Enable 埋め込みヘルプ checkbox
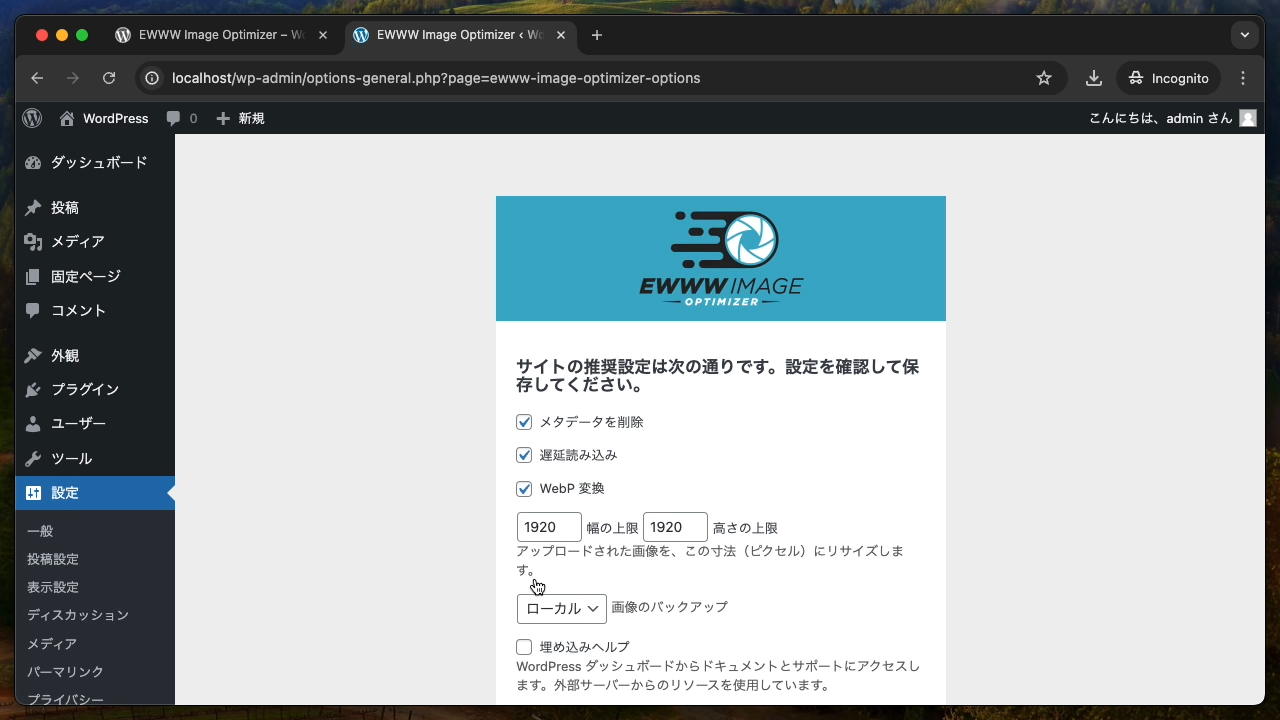 pos(524,647)
